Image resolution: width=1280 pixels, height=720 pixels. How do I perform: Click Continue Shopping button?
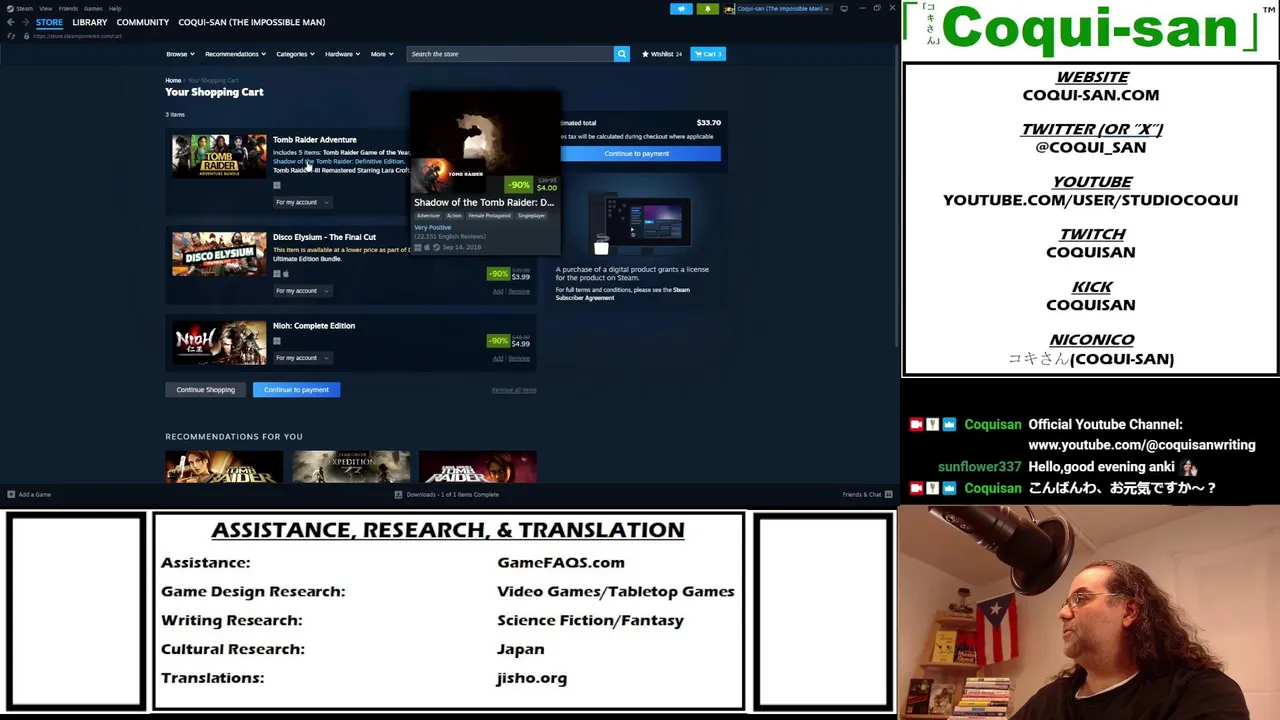point(205,390)
